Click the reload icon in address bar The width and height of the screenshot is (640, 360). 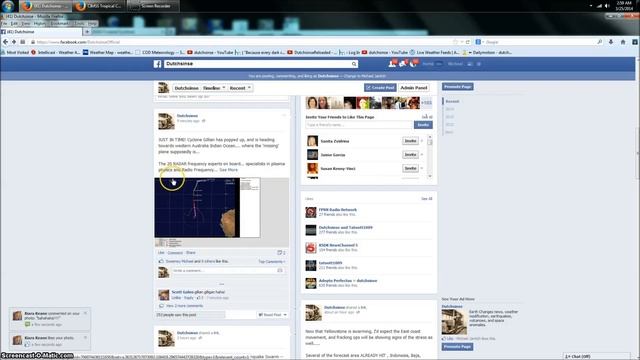[x=468, y=42]
